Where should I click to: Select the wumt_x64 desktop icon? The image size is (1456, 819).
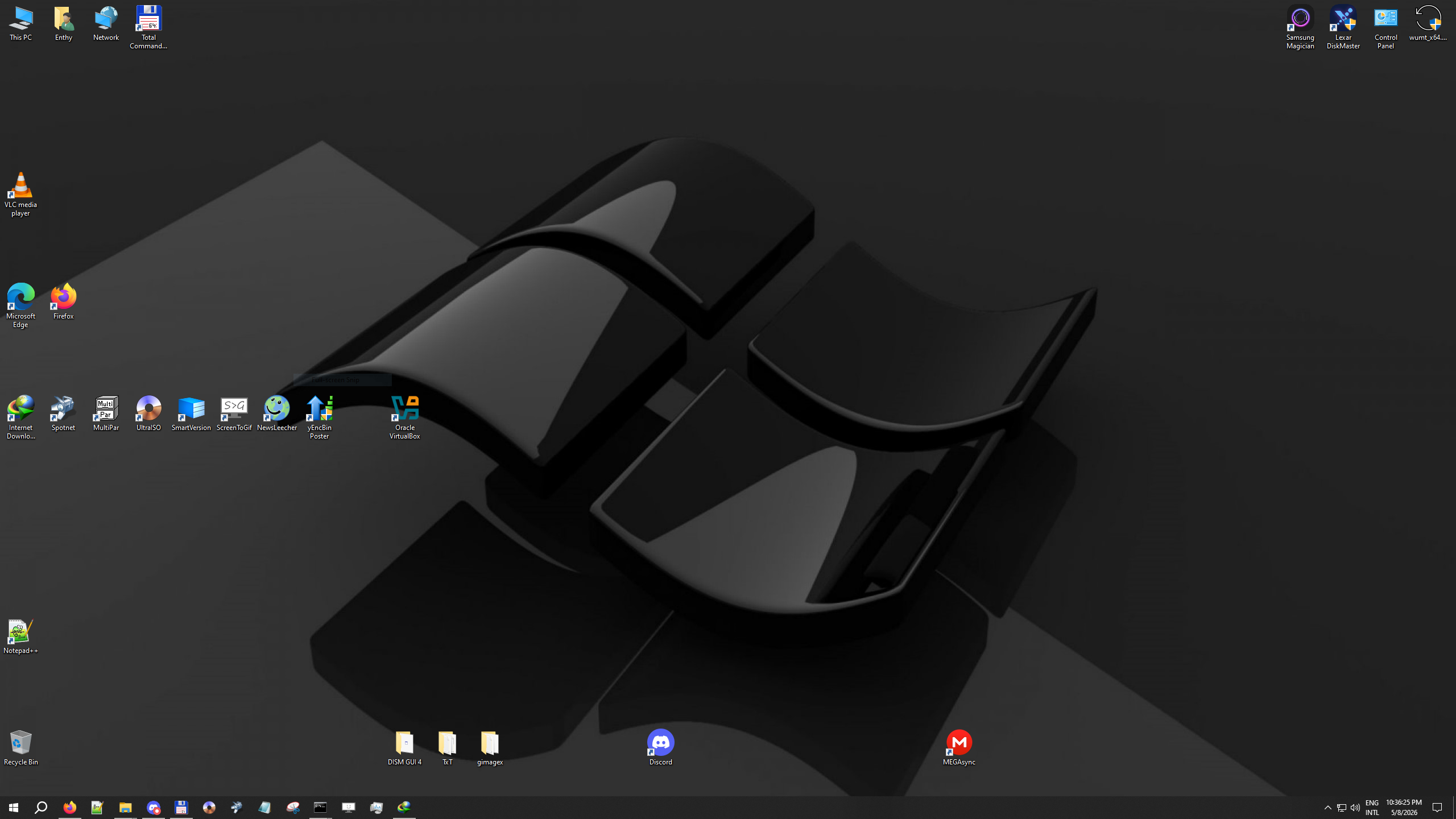(1428, 24)
